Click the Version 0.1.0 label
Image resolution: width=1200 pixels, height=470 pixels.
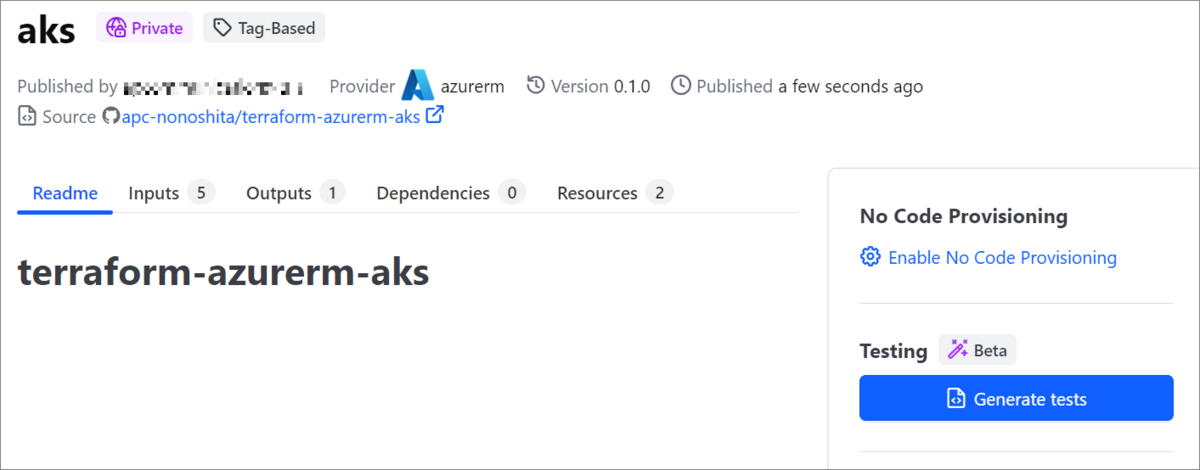pos(600,86)
